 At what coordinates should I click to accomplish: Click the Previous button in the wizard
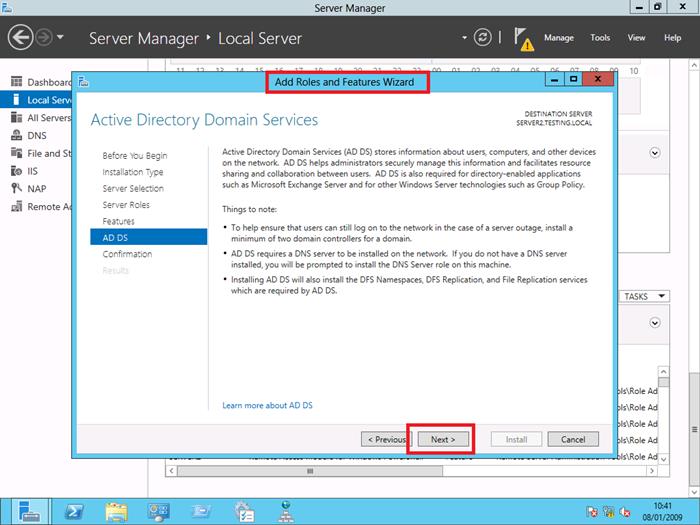386,439
